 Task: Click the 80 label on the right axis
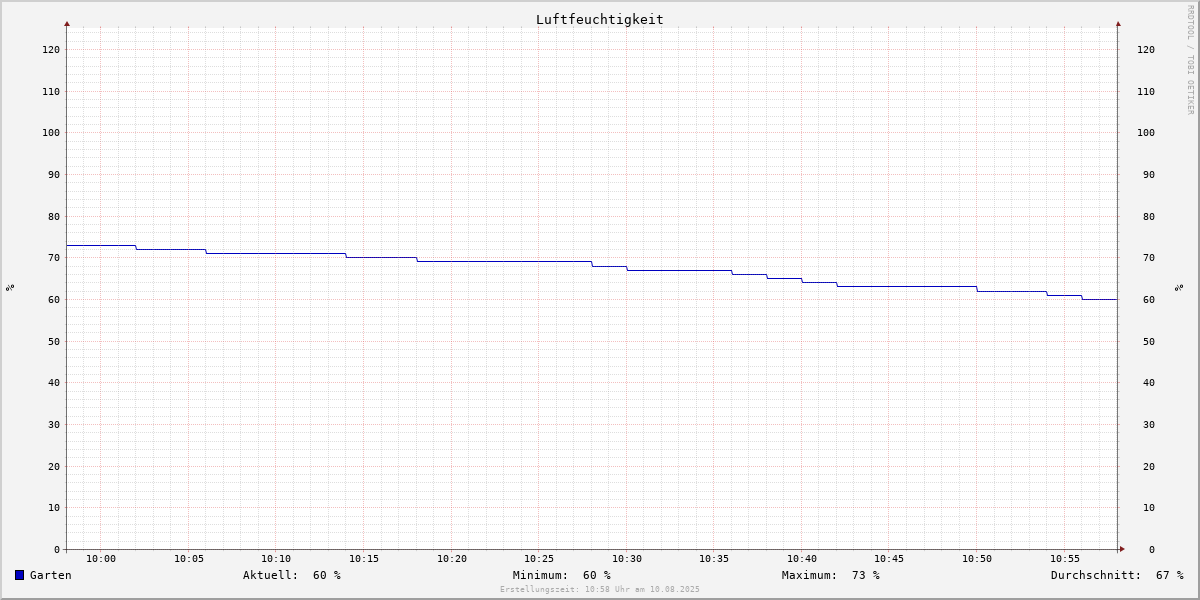point(1149,217)
